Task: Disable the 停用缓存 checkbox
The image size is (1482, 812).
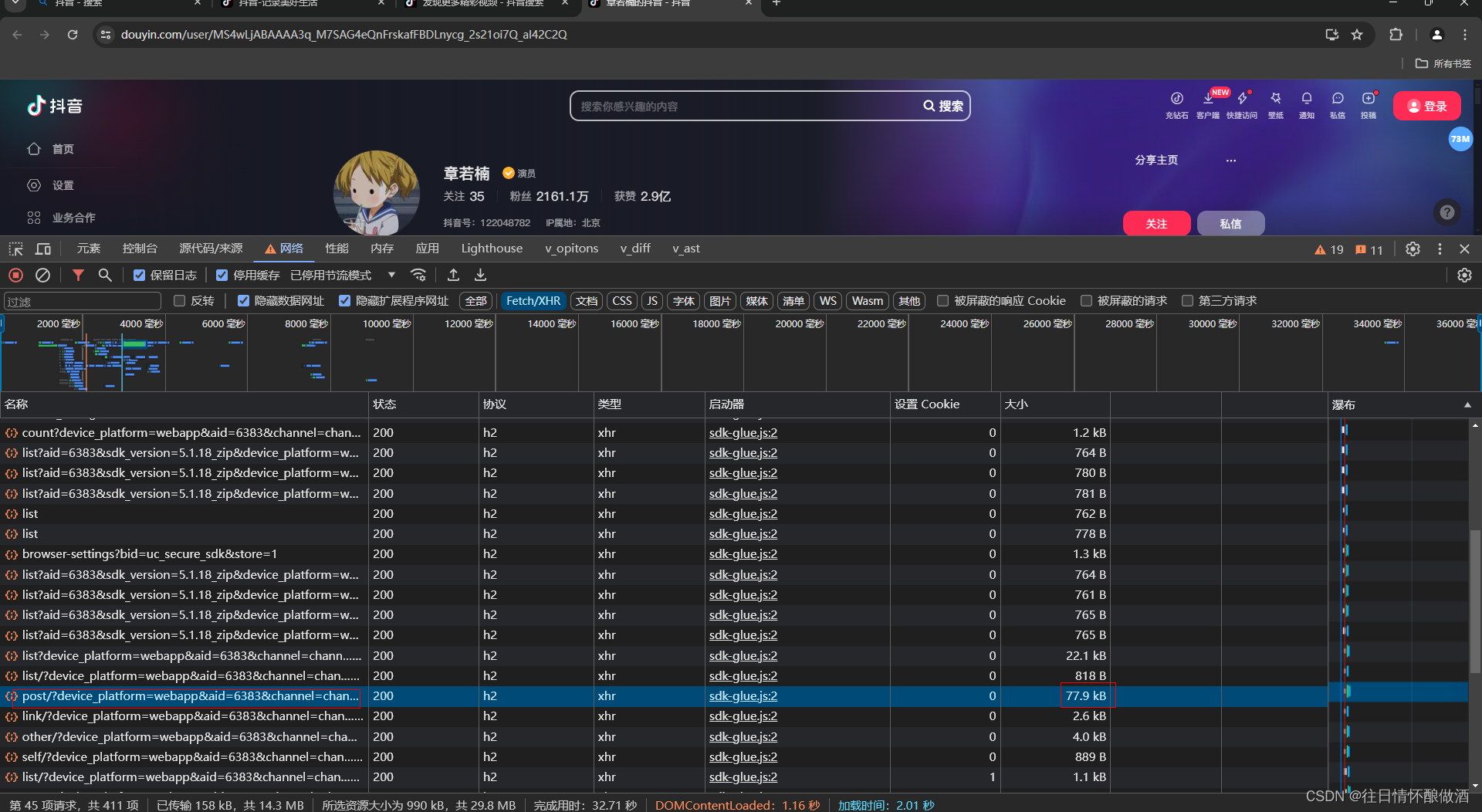Action: tap(222, 275)
